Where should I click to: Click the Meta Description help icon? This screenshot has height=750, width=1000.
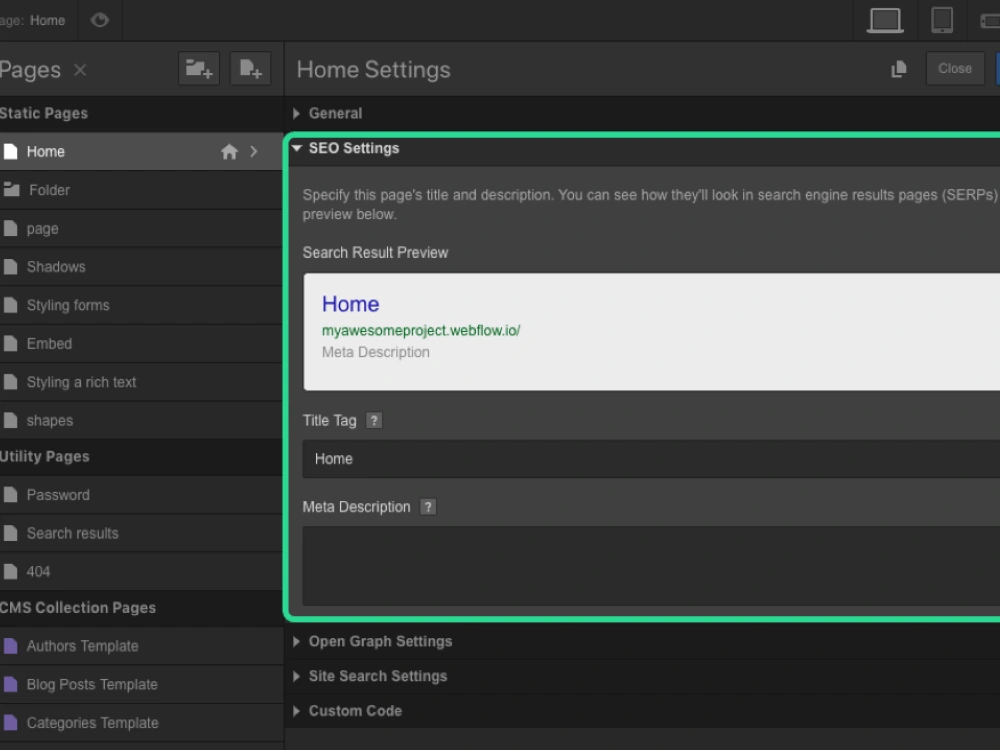[428, 508]
